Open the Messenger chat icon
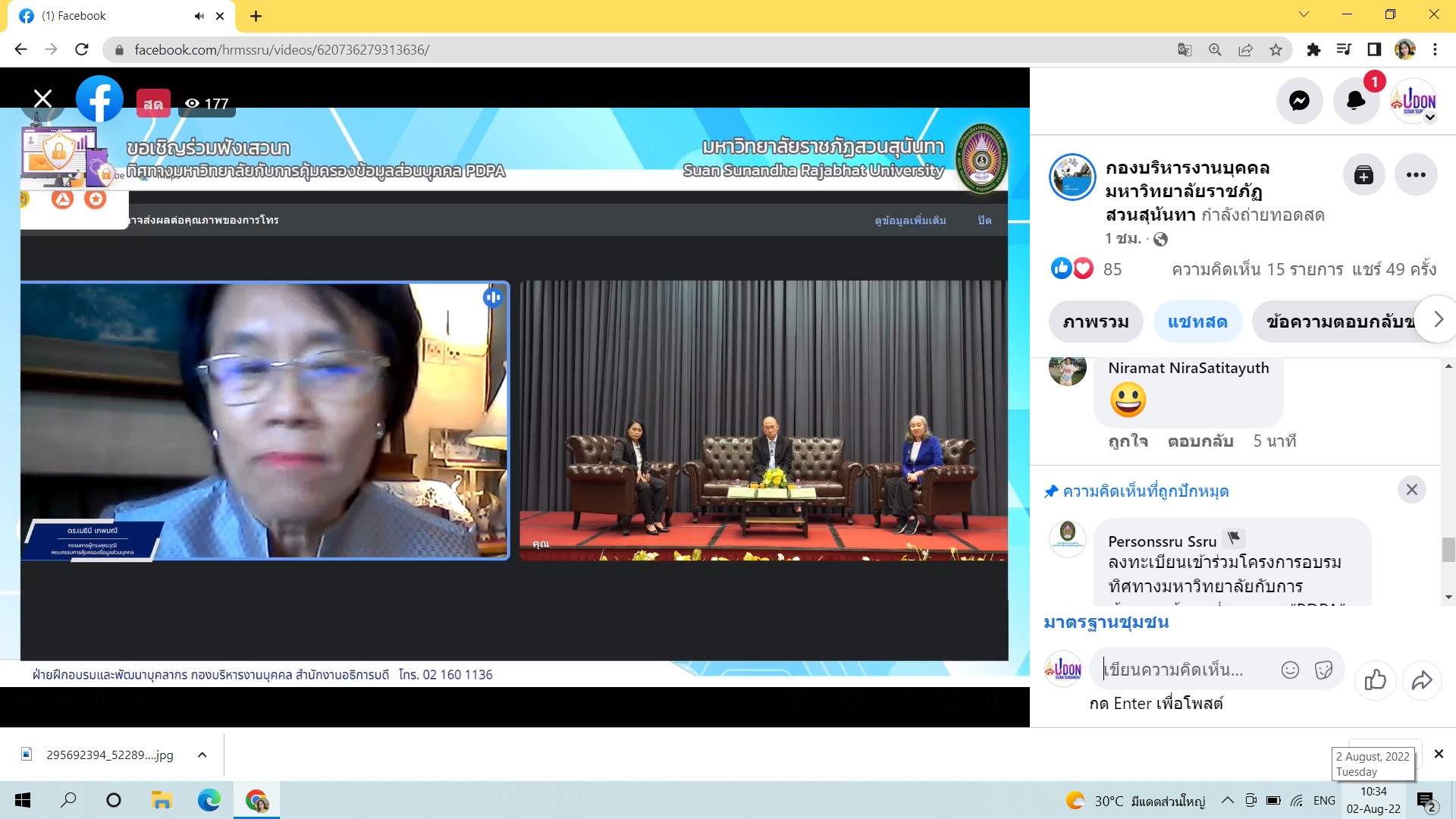Viewport: 1456px width, 819px height. [x=1299, y=101]
